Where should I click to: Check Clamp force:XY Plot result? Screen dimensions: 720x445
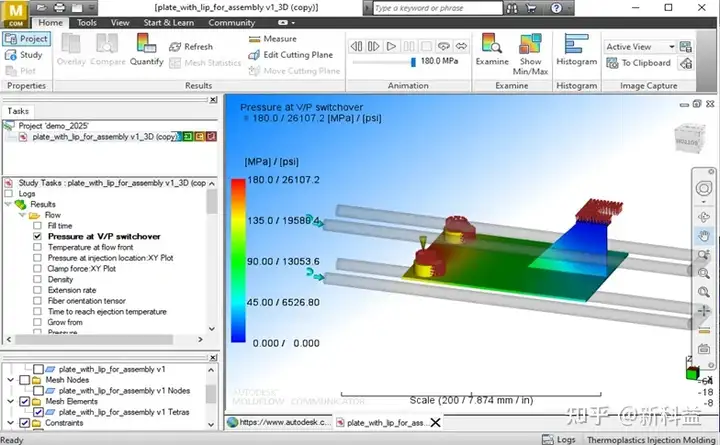click(x=38, y=269)
